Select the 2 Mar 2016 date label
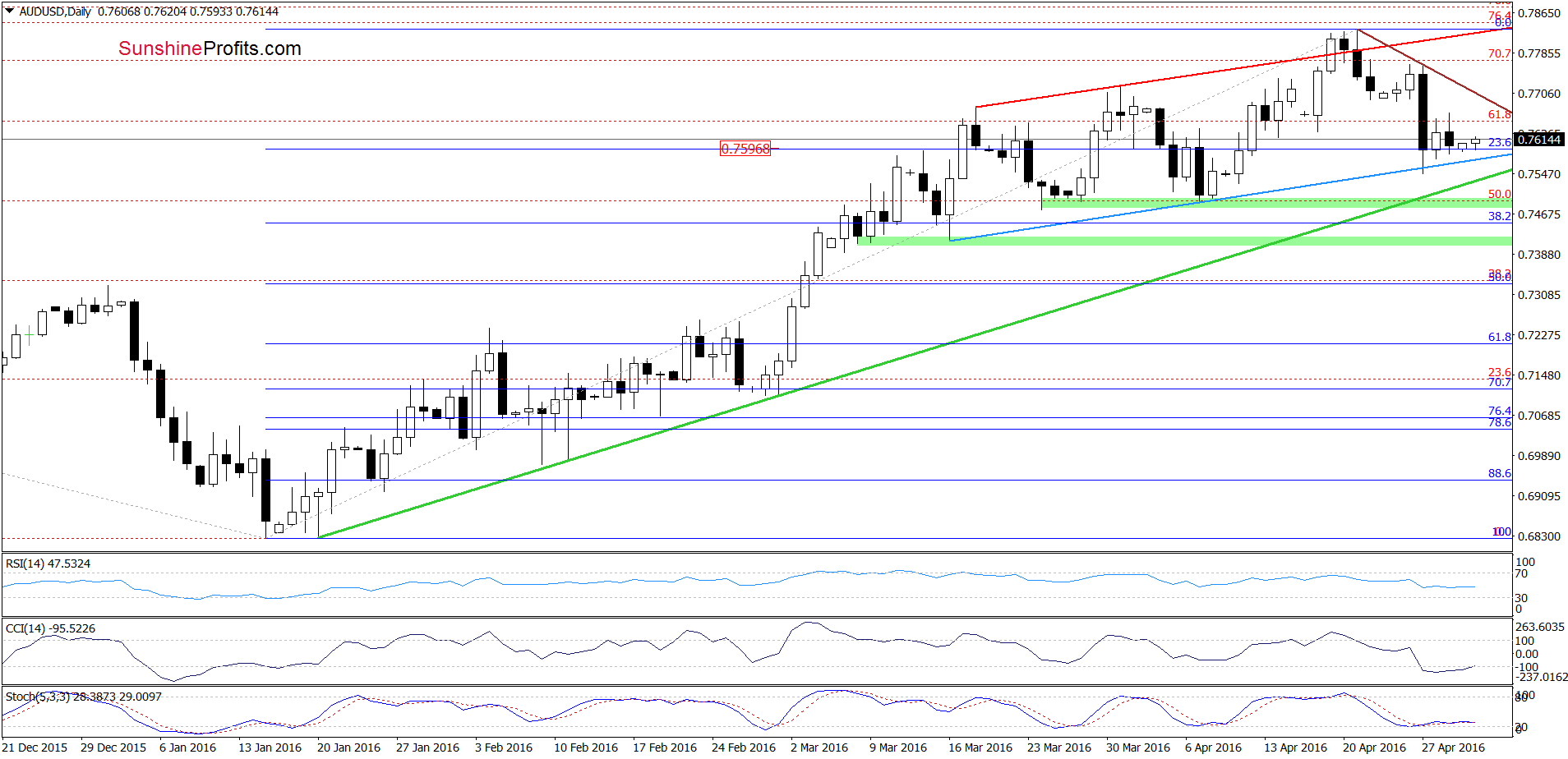The width and height of the screenshot is (1568, 759). (819, 747)
